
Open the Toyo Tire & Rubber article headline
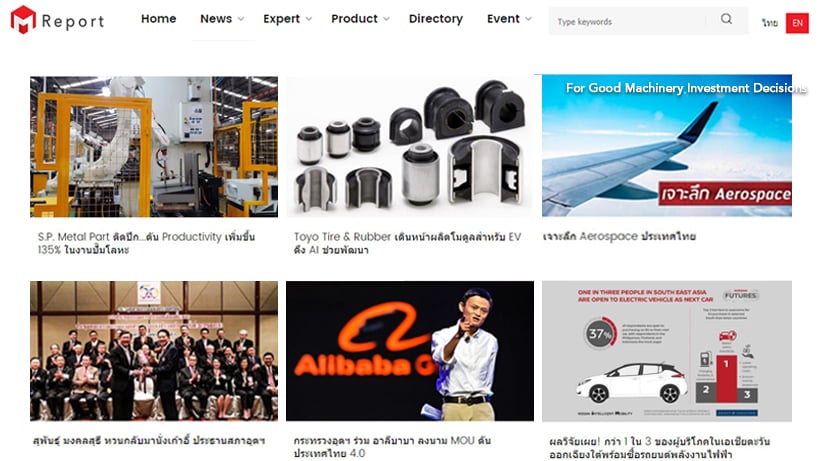click(407, 243)
